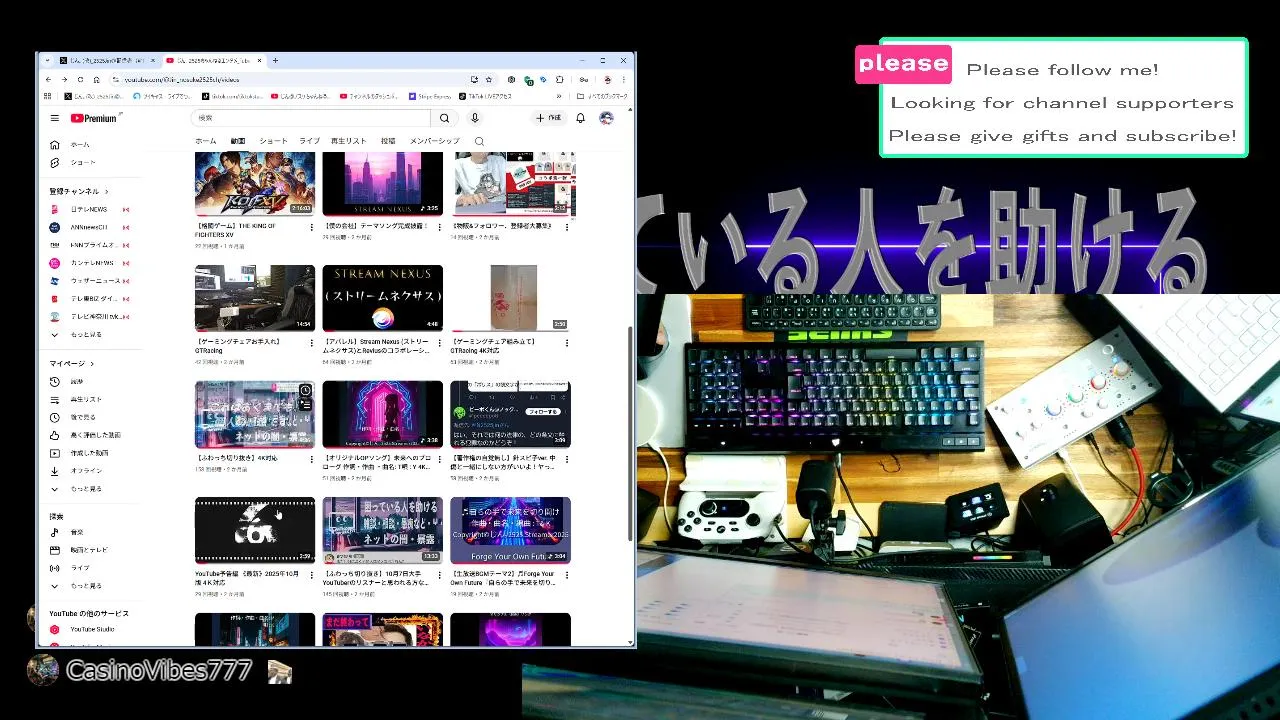This screenshot has width=1280, height=720.
Task: Open options for the YouTube予告編 2025年10月 video
Action: 311,575
